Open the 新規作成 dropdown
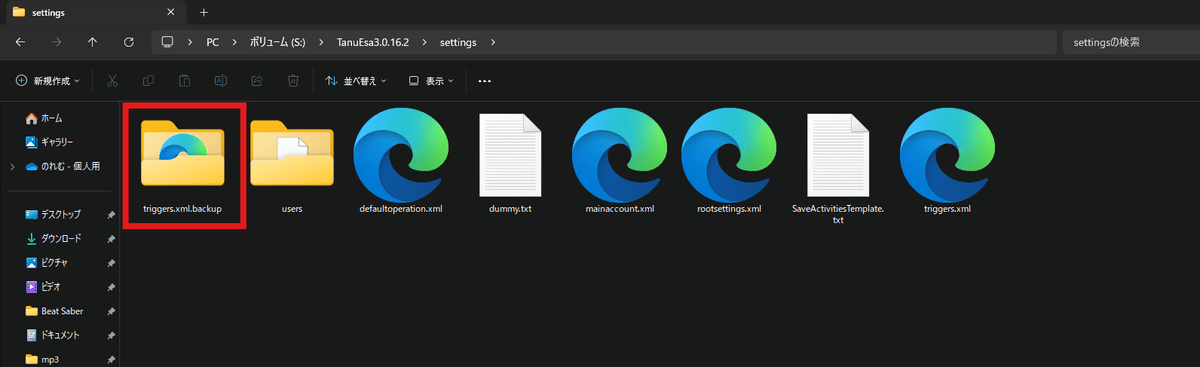This screenshot has height=367, width=1200. click(48, 80)
